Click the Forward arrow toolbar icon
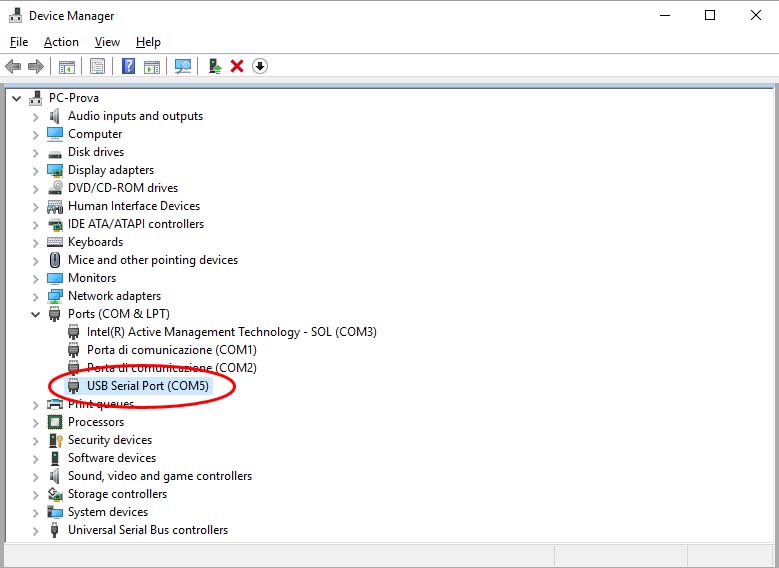The image size is (779, 568). pos(36,66)
